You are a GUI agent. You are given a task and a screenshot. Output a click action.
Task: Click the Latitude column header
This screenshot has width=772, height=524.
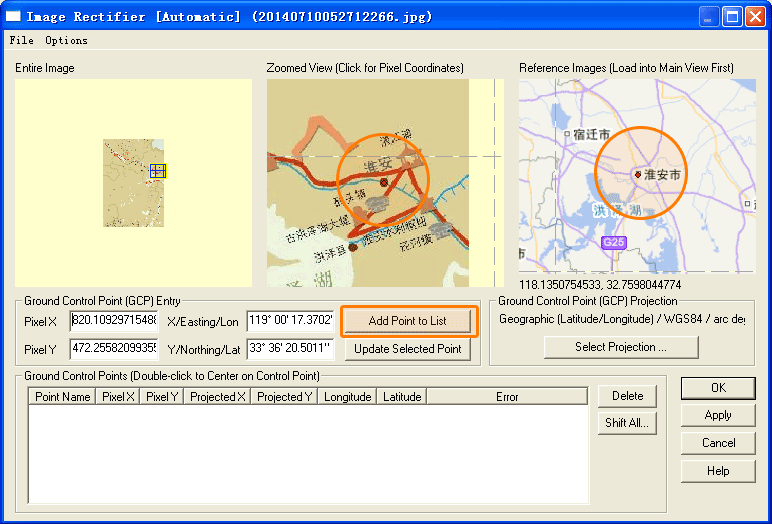coord(402,397)
